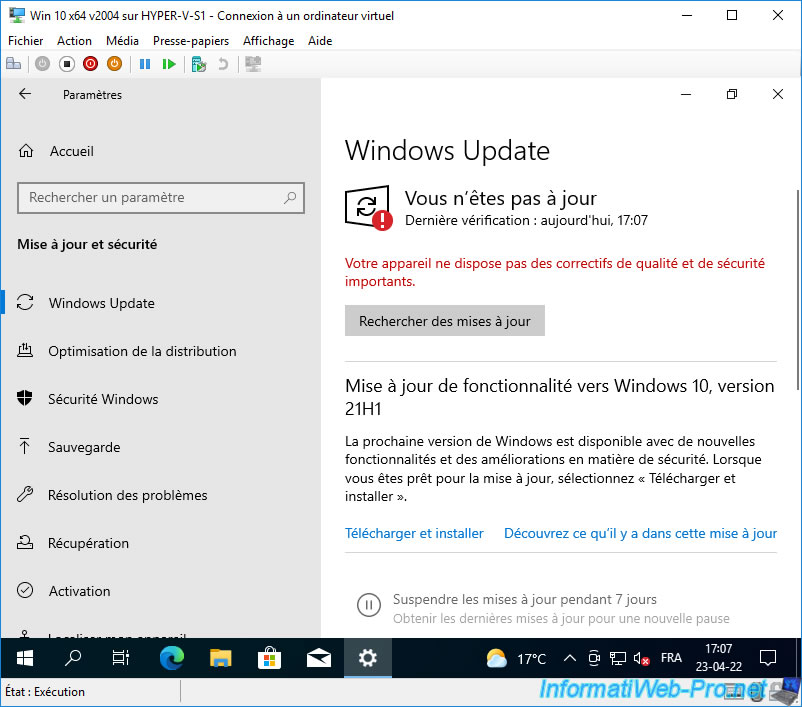Click Rechercher des mises à jour button
Viewport: 802px width, 707px height.
tap(444, 321)
